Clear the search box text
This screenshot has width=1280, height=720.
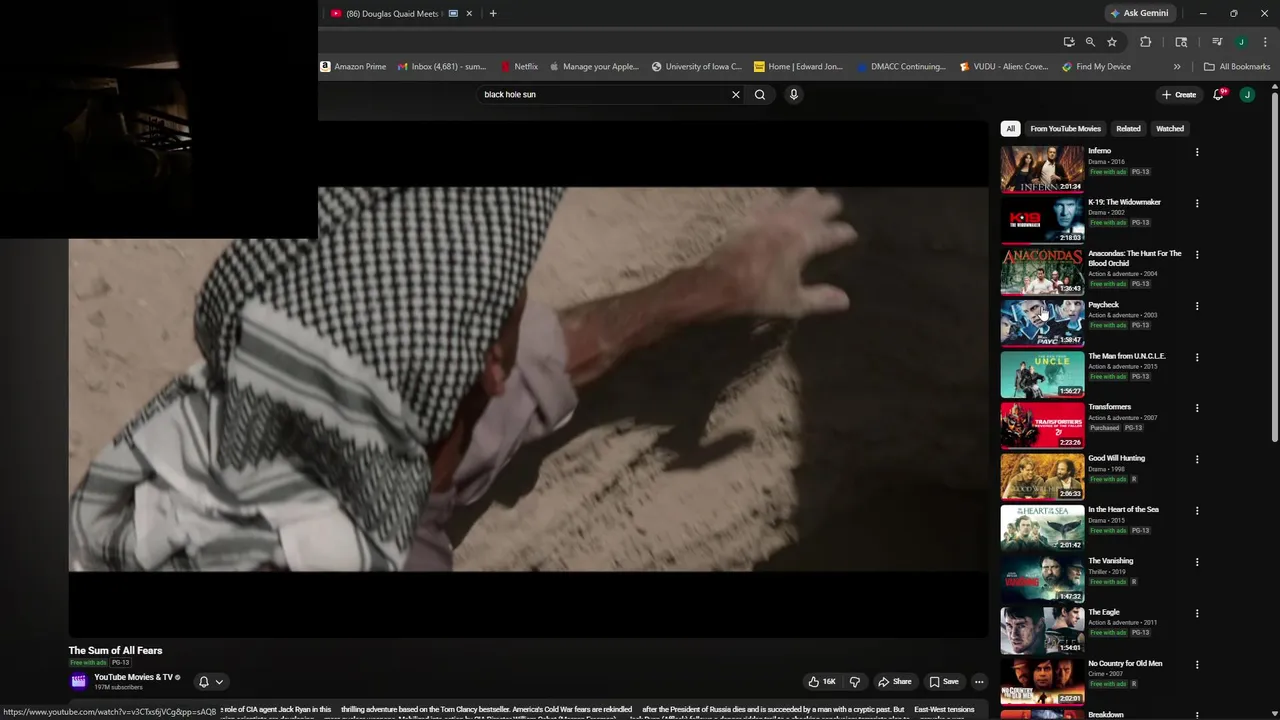click(736, 94)
